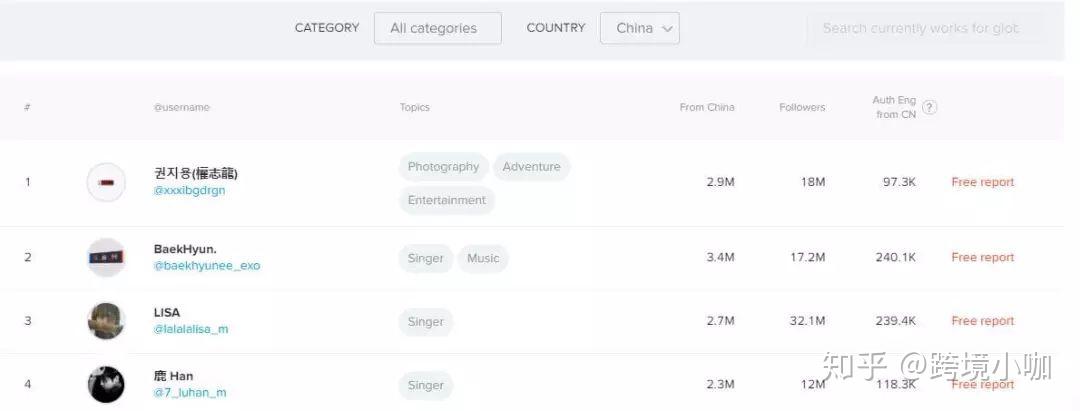
Task: Click BaekHyun's profile avatar
Action: (106, 257)
